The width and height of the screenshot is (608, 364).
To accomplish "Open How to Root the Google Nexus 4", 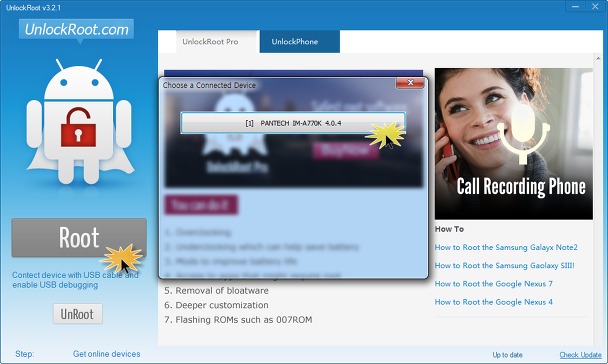I will point(494,302).
